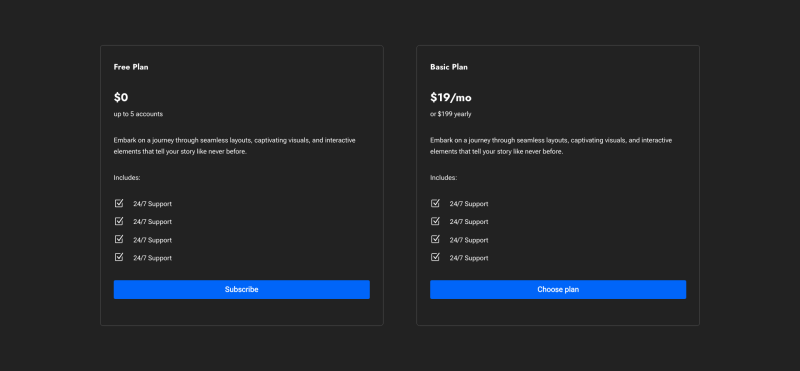Screen dimensions: 800x371
Task: Click the Free Plan description paragraph
Action: (x=235, y=146)
